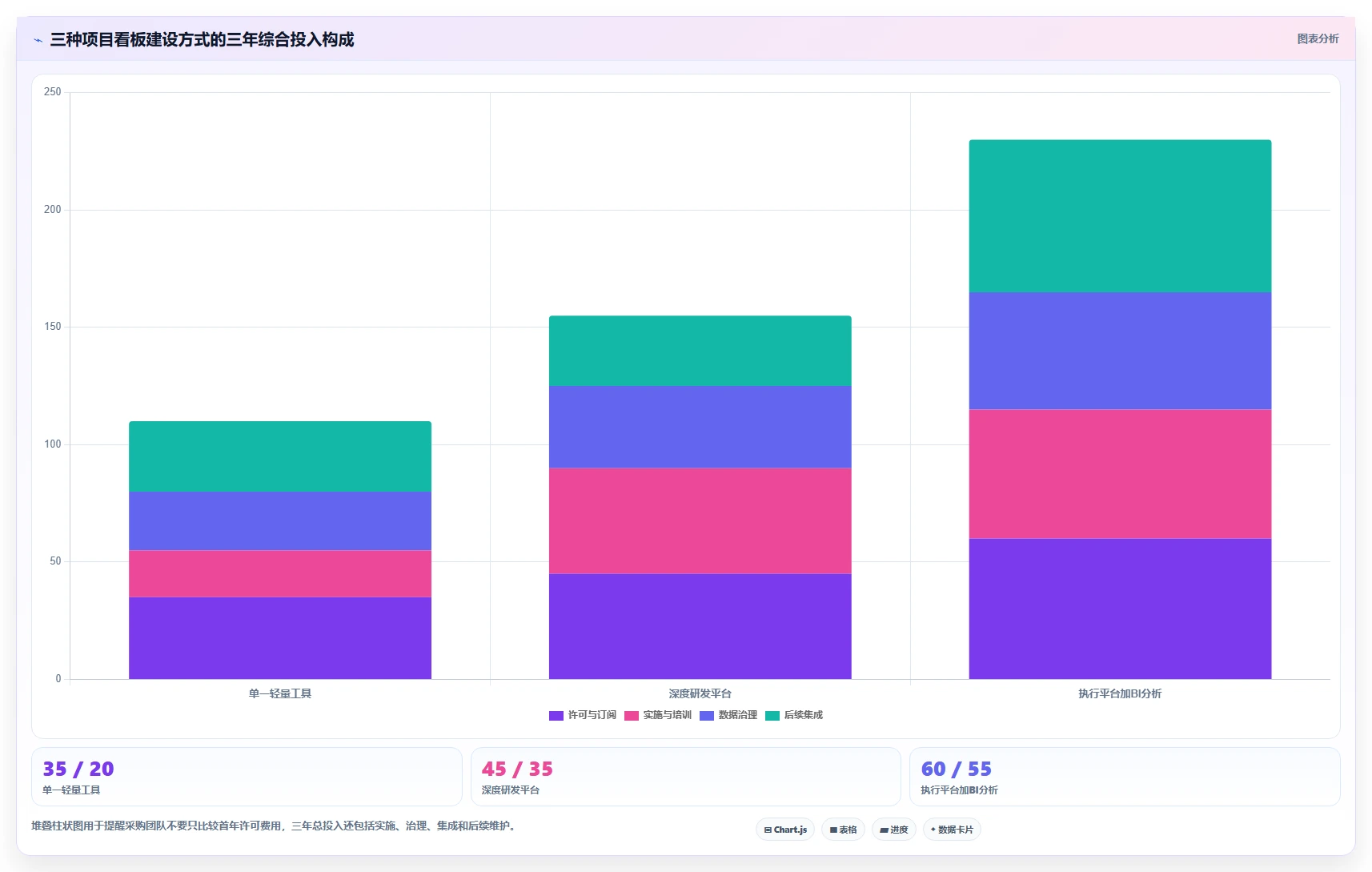Click the 执行平台加BI分析 x-axis label
This screenshot has width=1372, height=872.
pyautogui.click(x=1120, y=693)
